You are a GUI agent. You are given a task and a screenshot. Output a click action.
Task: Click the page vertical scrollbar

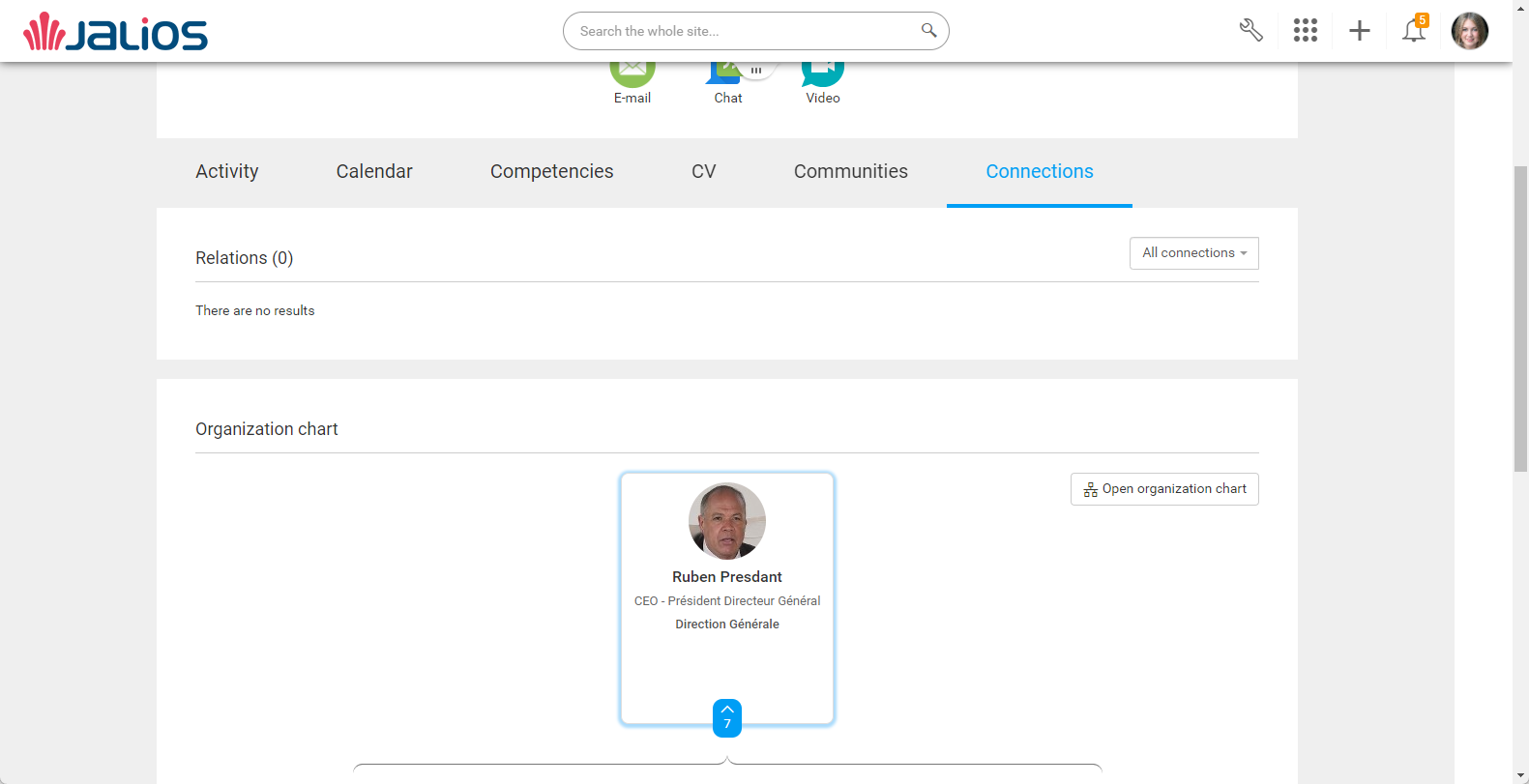tap(1520, 319)
